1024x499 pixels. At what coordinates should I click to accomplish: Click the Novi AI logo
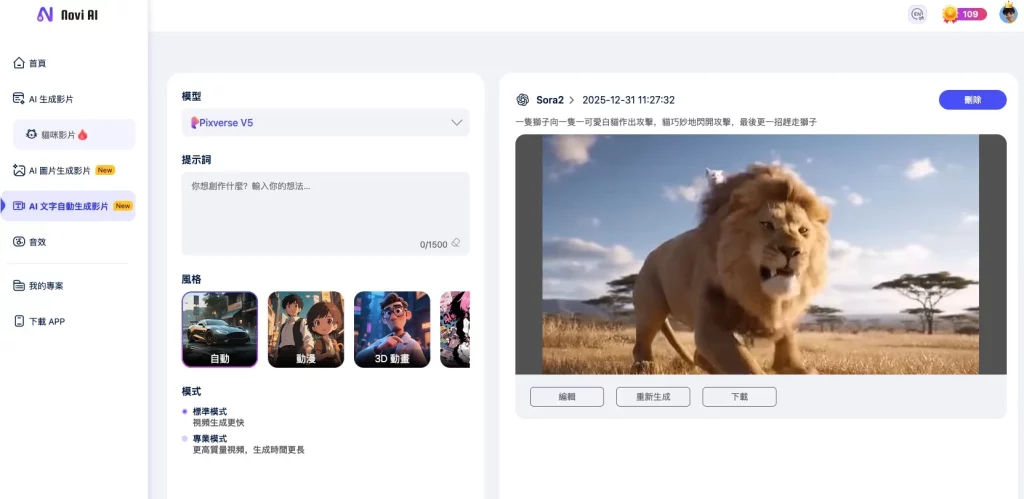coord(68,14)
